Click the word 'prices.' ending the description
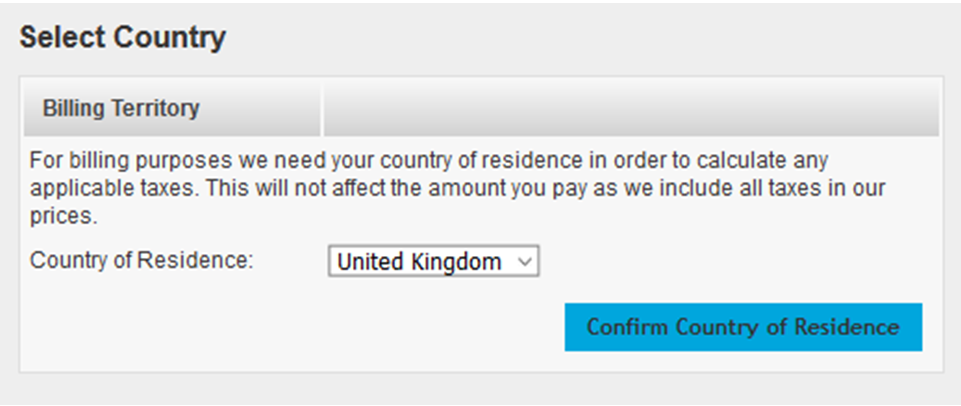Screen dimensions: 961x406 62,214
